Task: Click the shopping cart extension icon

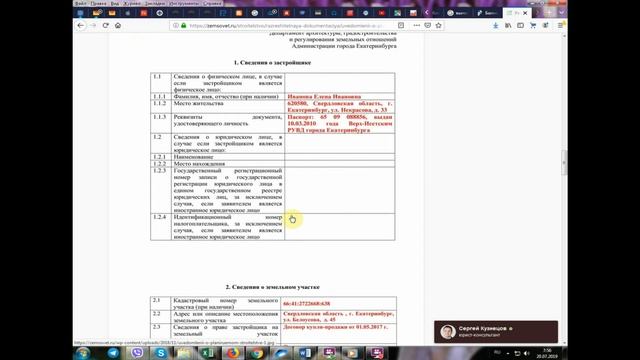Action: [x=533, y=25]
